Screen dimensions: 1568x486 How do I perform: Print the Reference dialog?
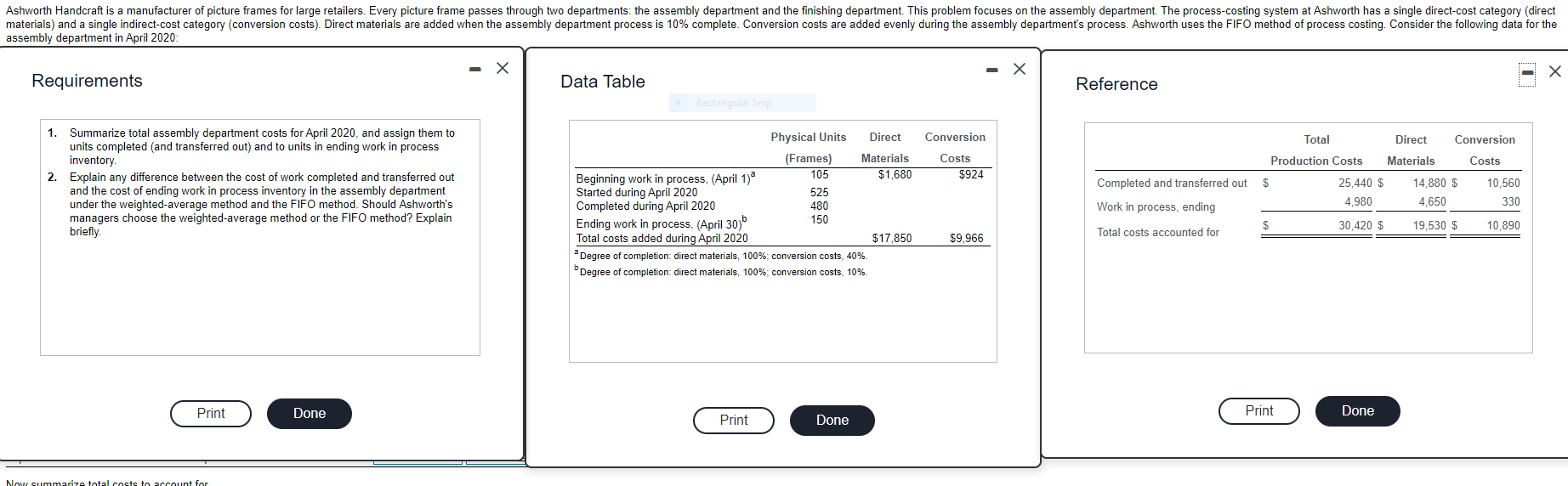point(1259,411)
